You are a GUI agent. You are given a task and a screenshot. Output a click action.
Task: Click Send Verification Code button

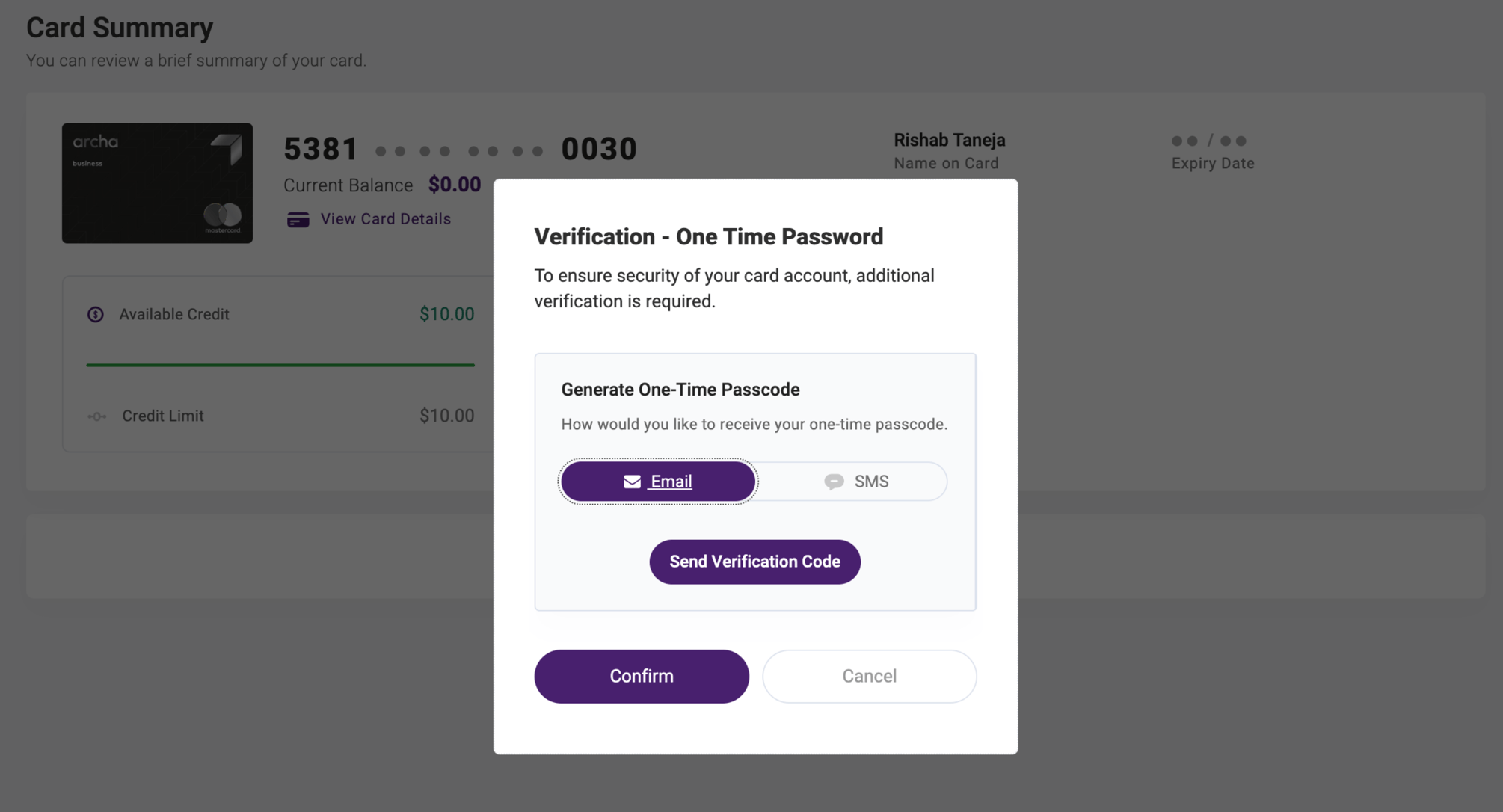coord(754,562)
